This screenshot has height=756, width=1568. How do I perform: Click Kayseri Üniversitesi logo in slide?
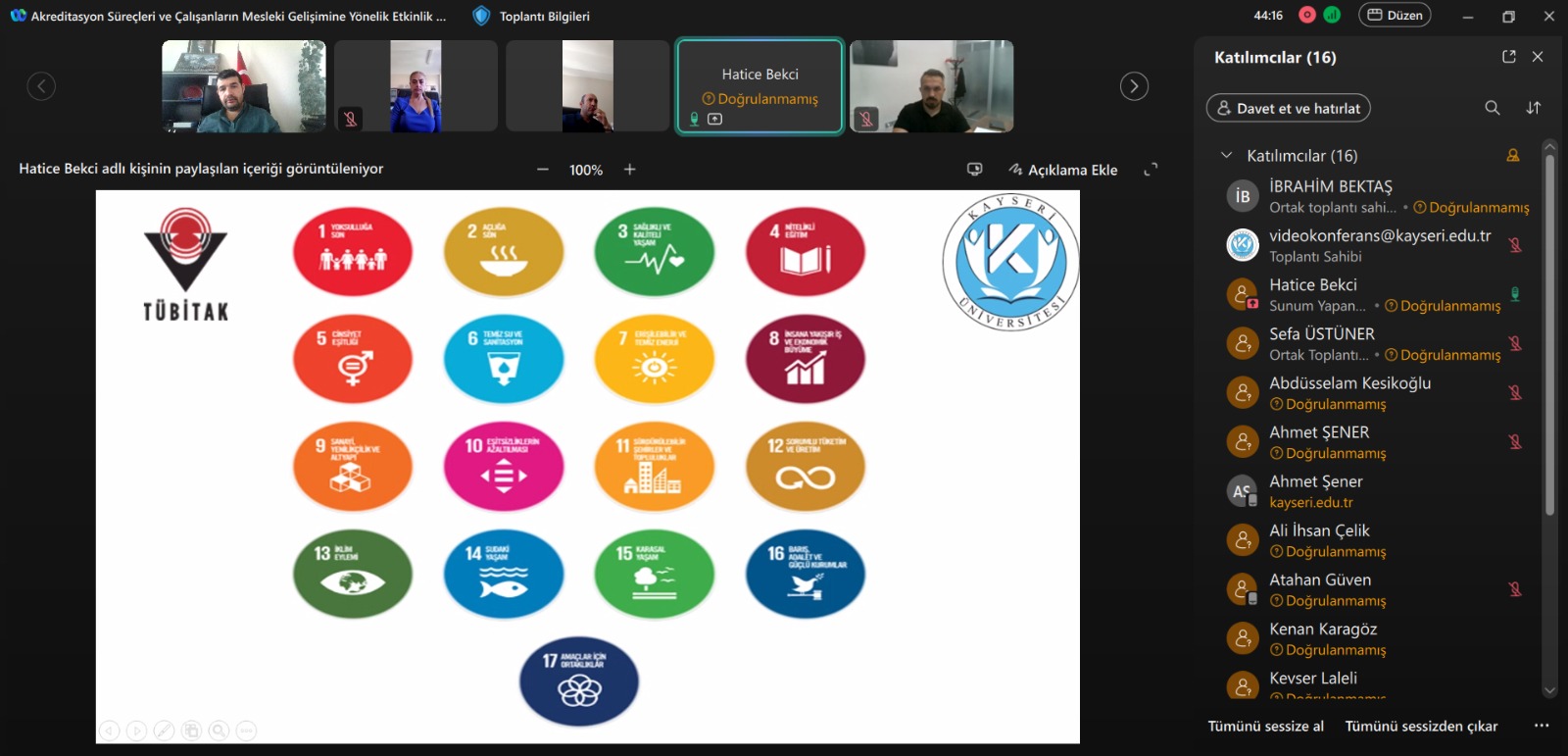pyautogui.click(x=1010, y=262)
